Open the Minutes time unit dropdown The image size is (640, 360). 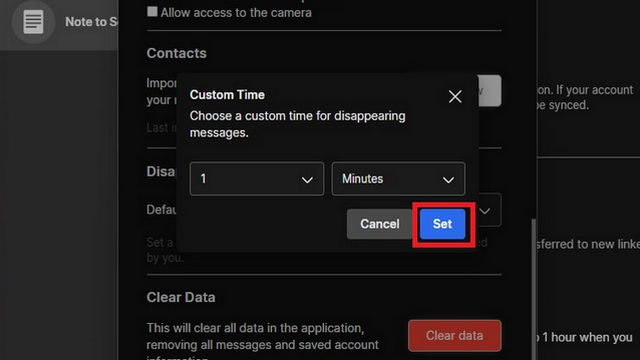click(x=398, y=179)
